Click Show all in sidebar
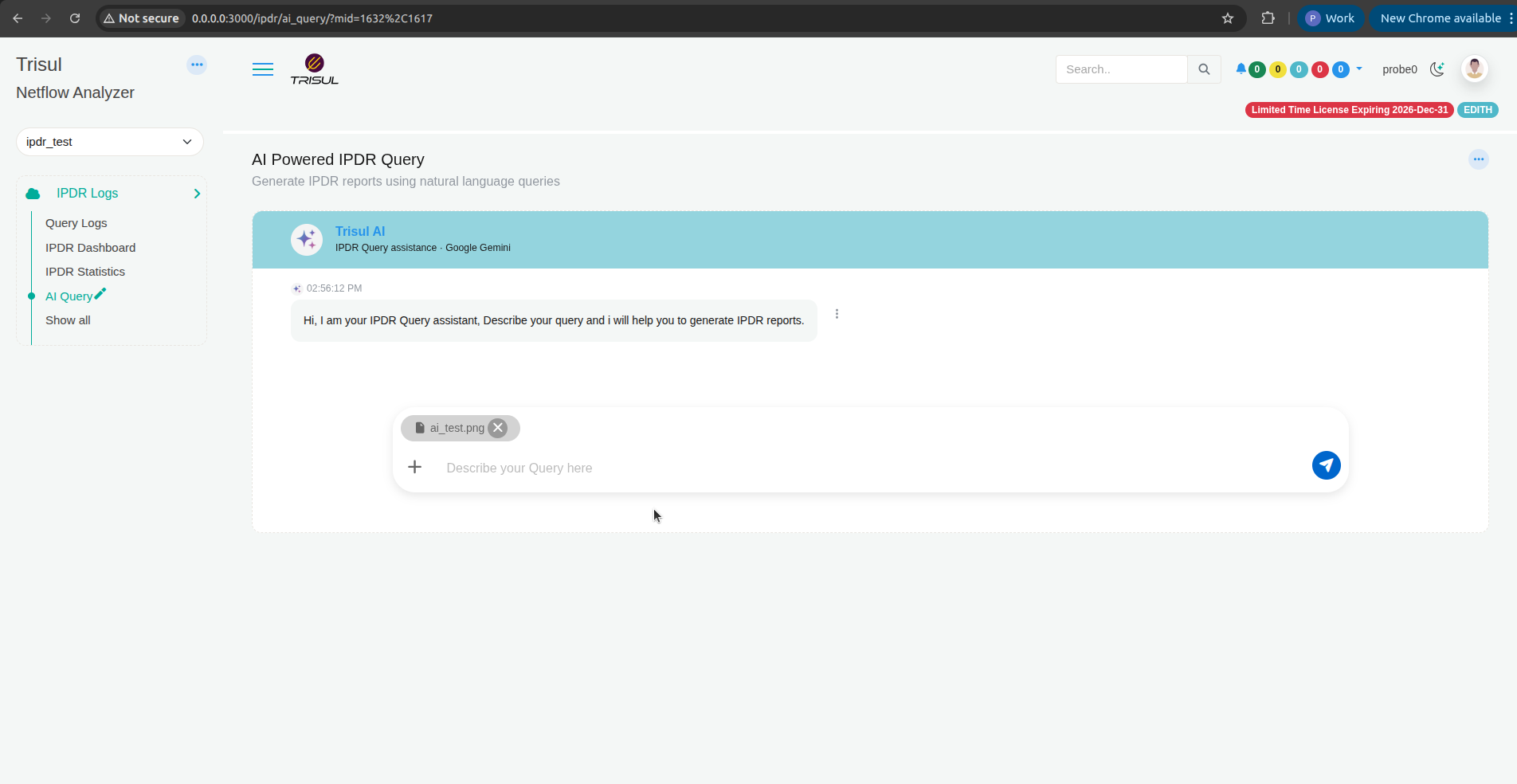 point(68,320)
